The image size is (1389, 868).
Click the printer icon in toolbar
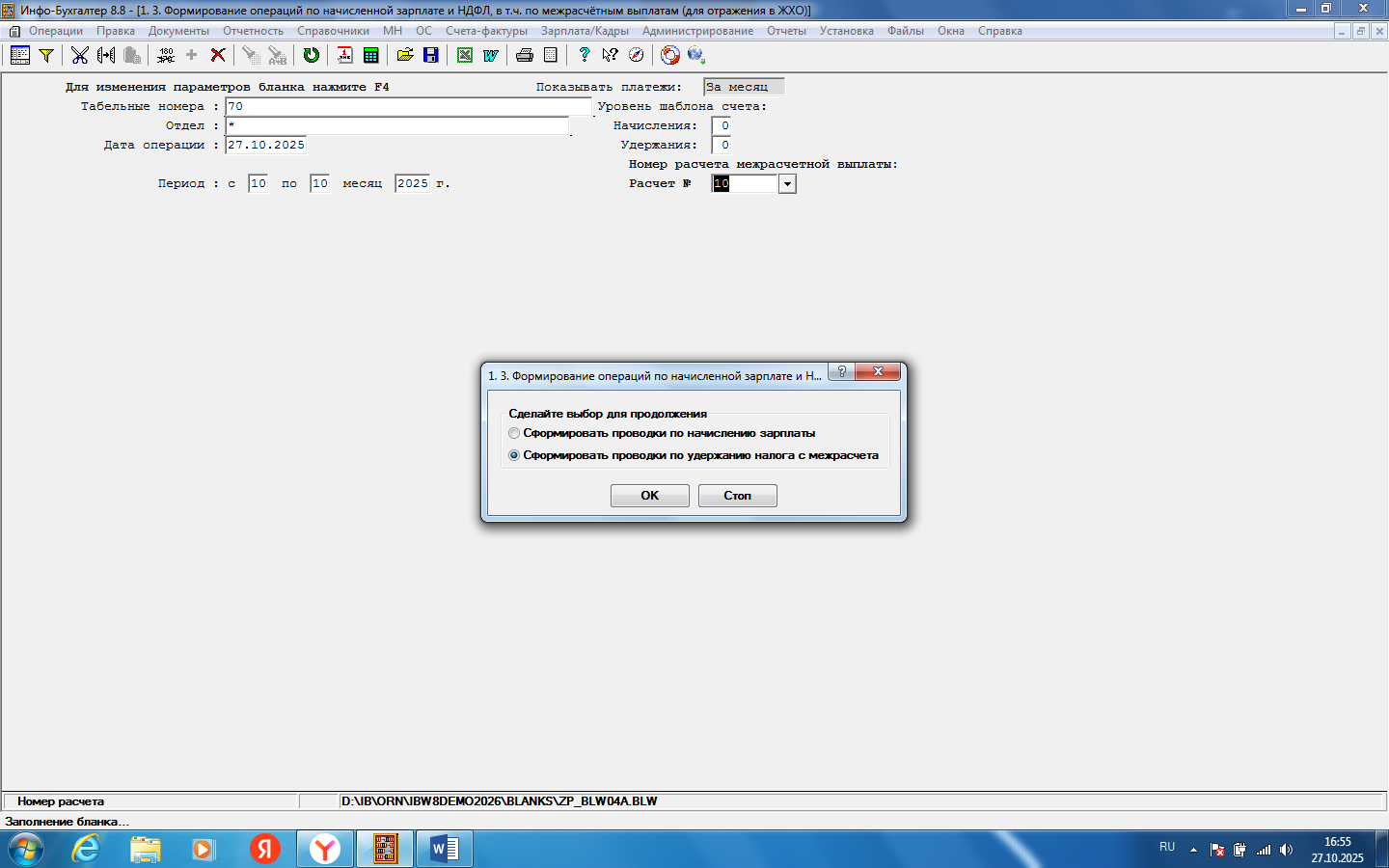coord(525,55)
